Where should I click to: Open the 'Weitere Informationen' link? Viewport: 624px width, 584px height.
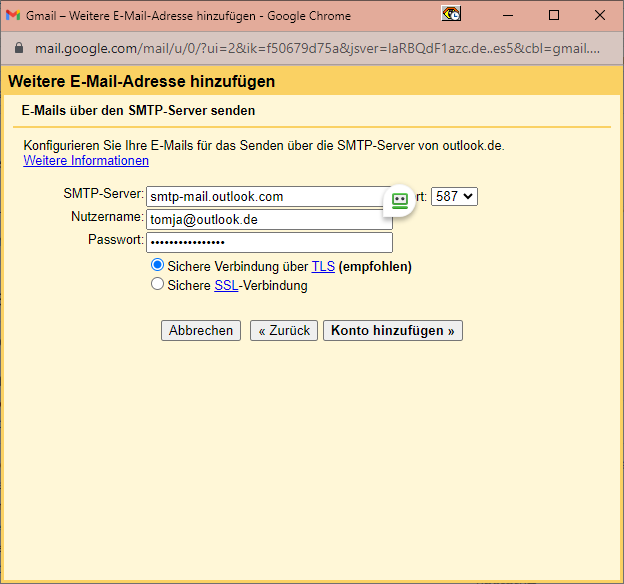point(86,160)
